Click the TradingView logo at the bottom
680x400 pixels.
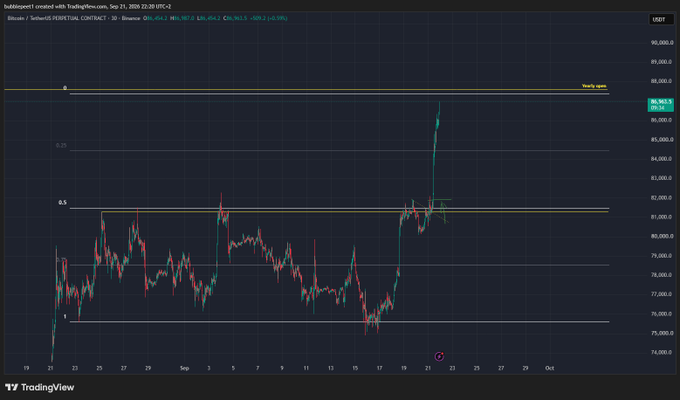click(39, 387)
